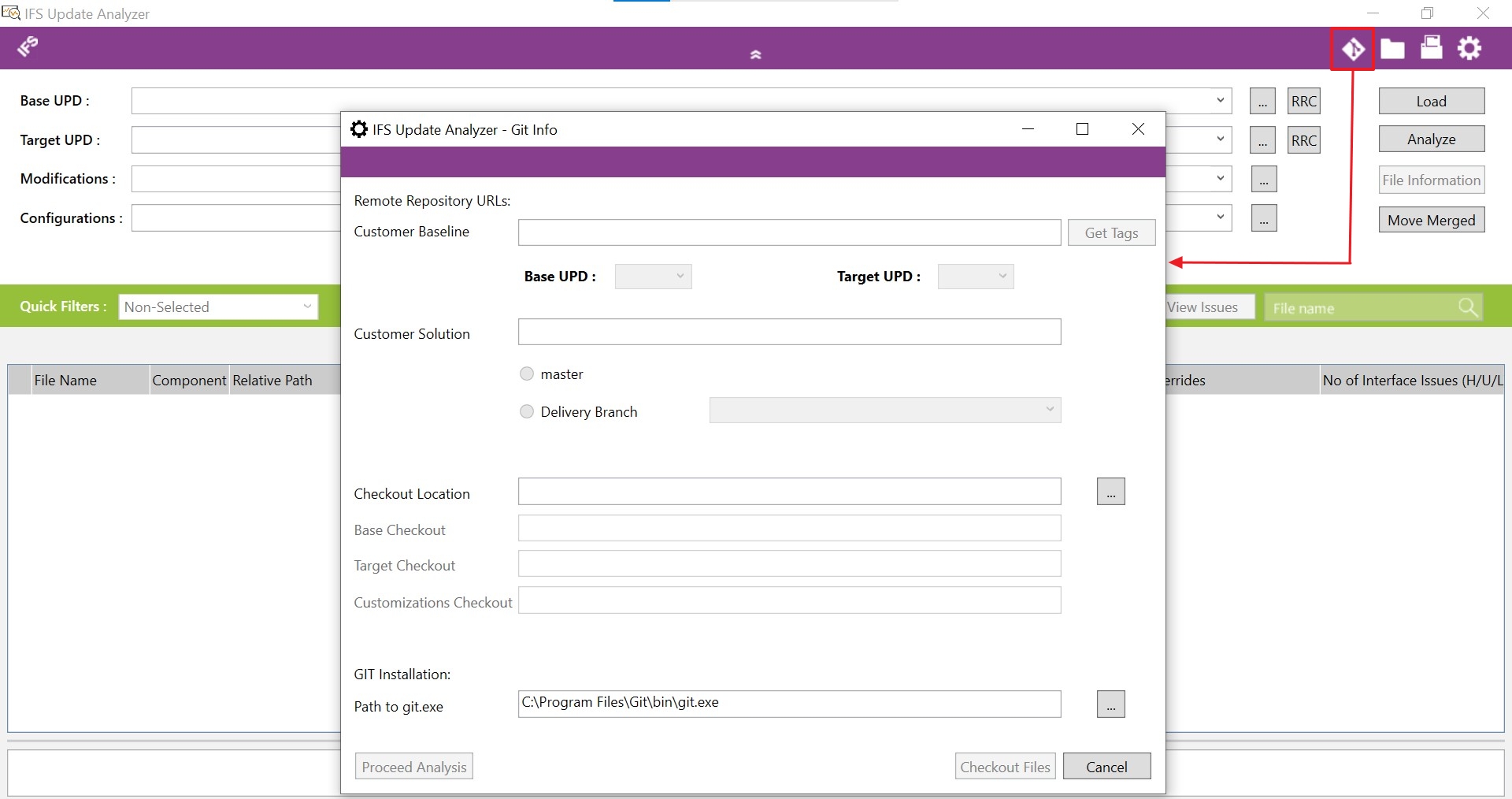1512x799 pixels.
Task: Select the Delivery Branch radio button
Action: click(527, 411)
